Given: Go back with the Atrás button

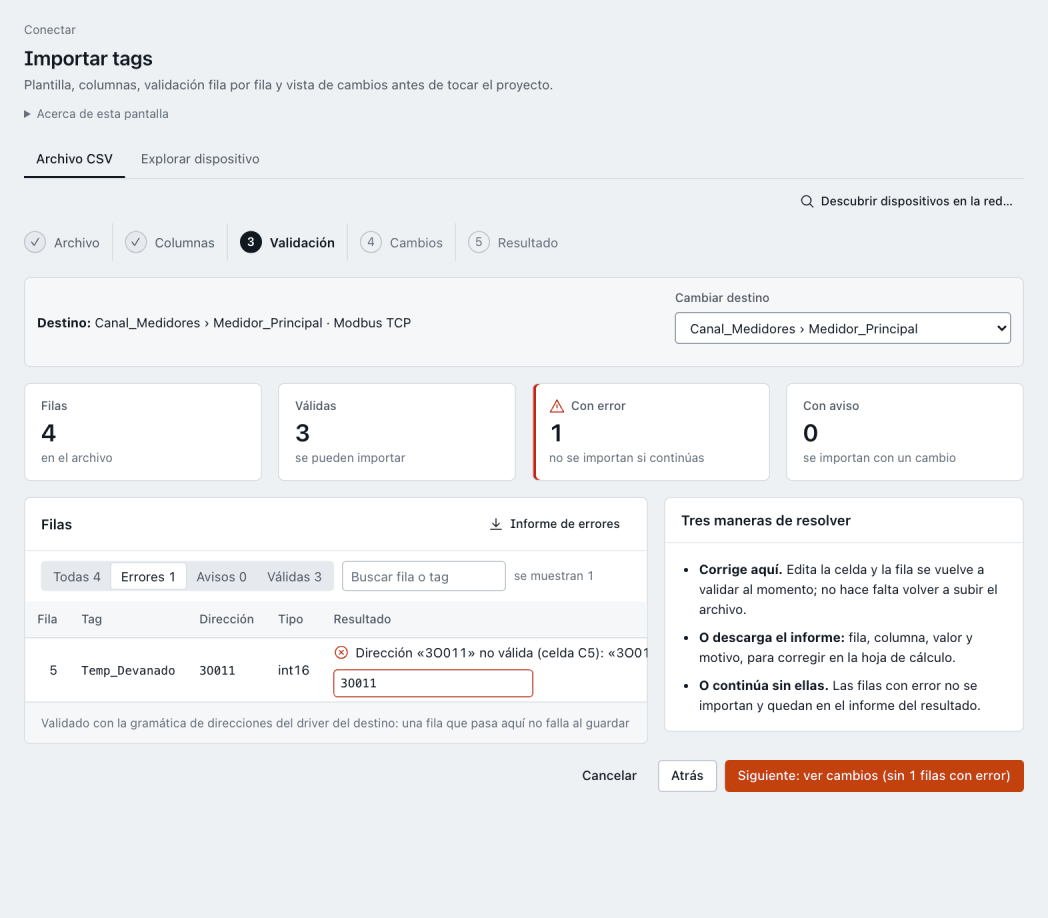Looking at the screenshot, I should tap(687, 776).
